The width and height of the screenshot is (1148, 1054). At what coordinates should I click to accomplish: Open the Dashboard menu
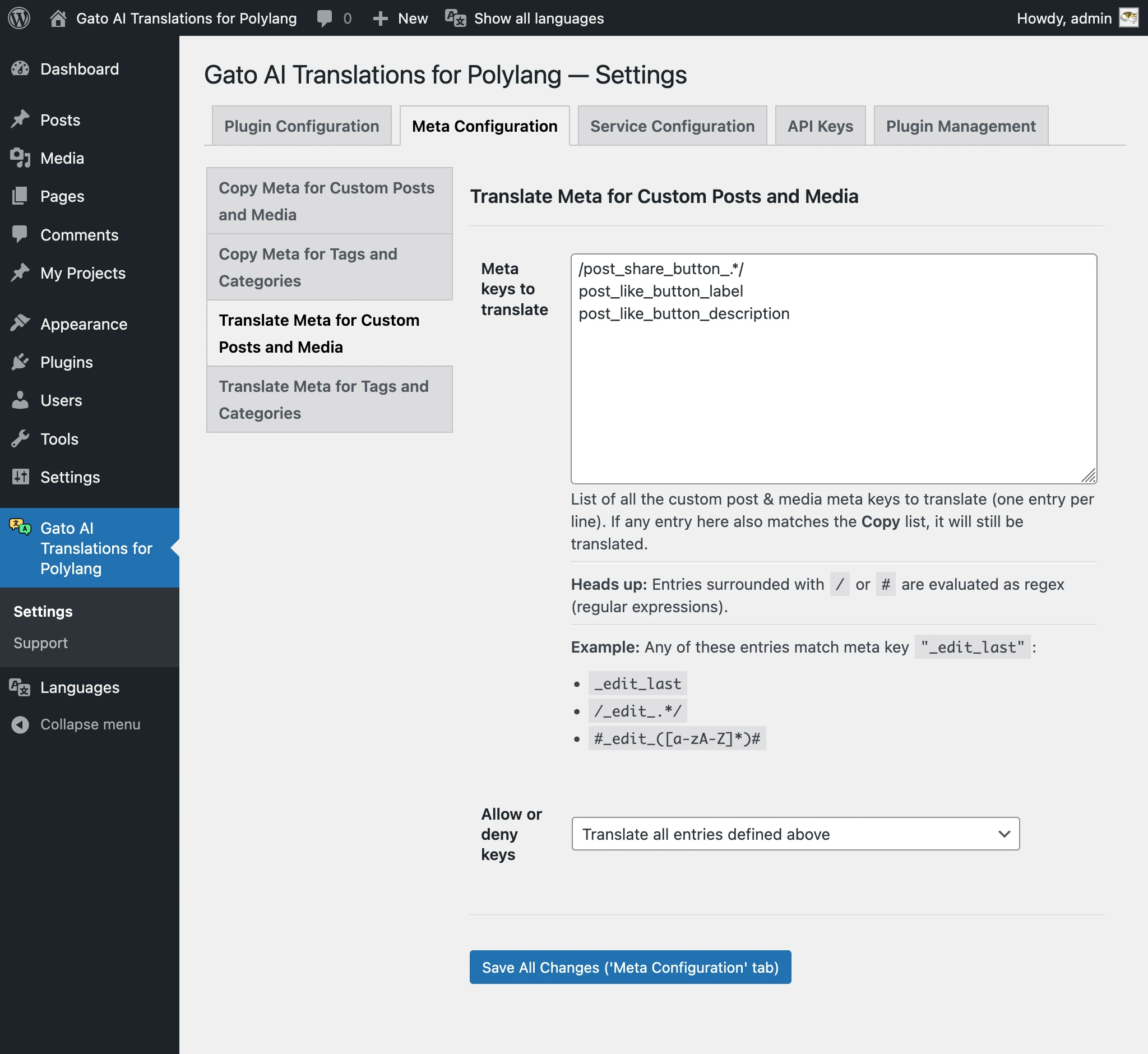[90, 69]
